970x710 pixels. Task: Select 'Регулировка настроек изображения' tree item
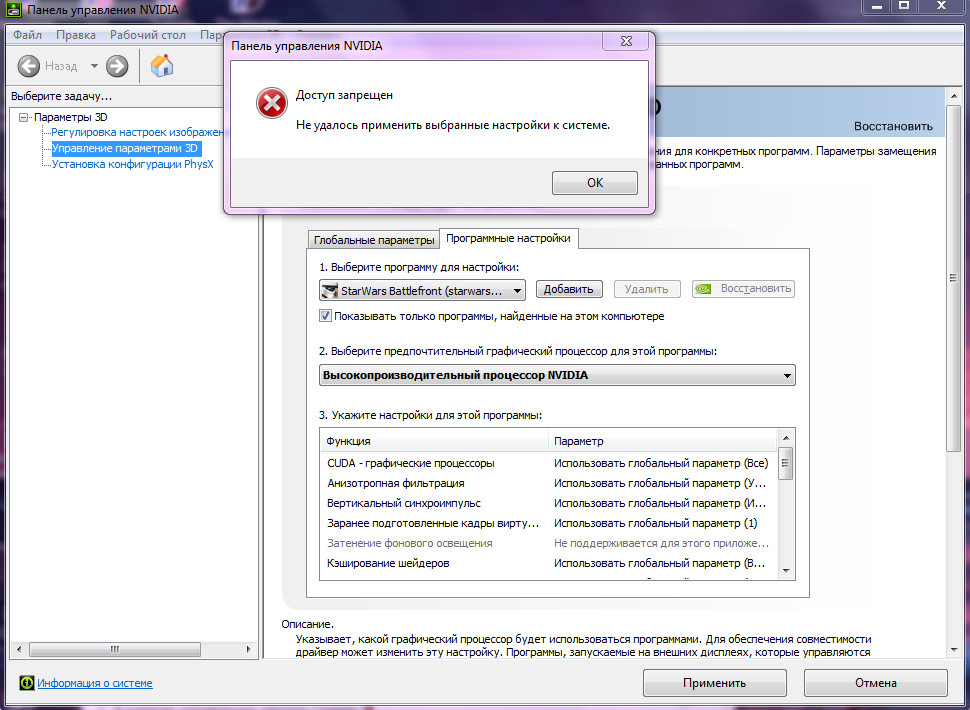137,132
